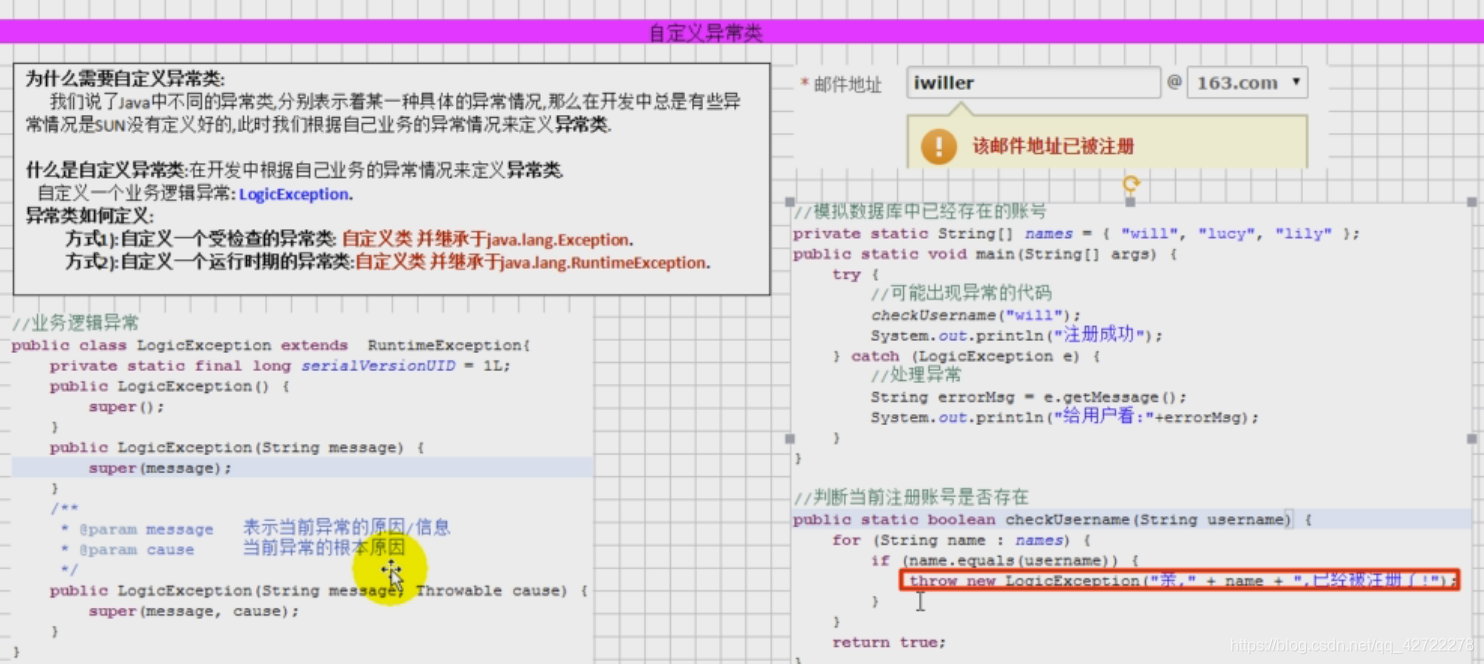Click the 'public LogicException() {' constructor line
1484x664 pixels.
[x=170, y=386]
